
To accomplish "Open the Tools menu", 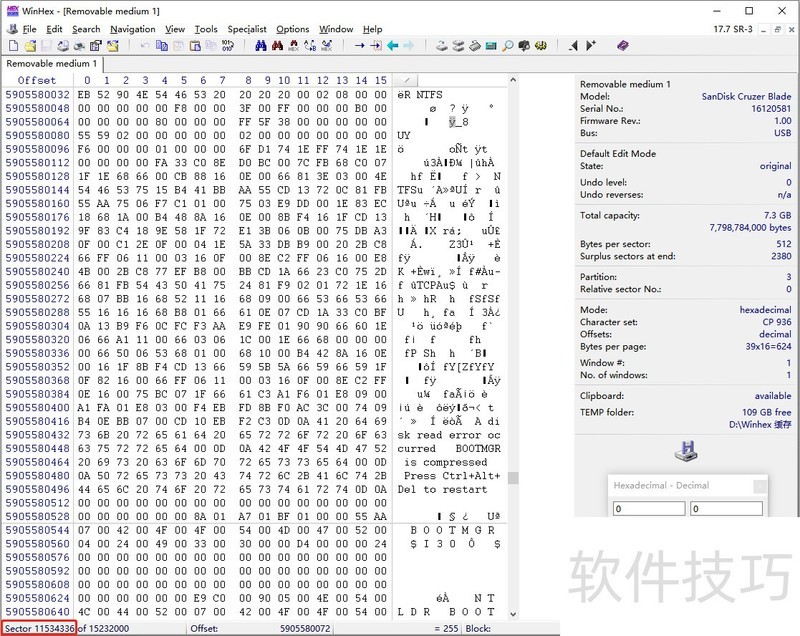I will (206, 29).
